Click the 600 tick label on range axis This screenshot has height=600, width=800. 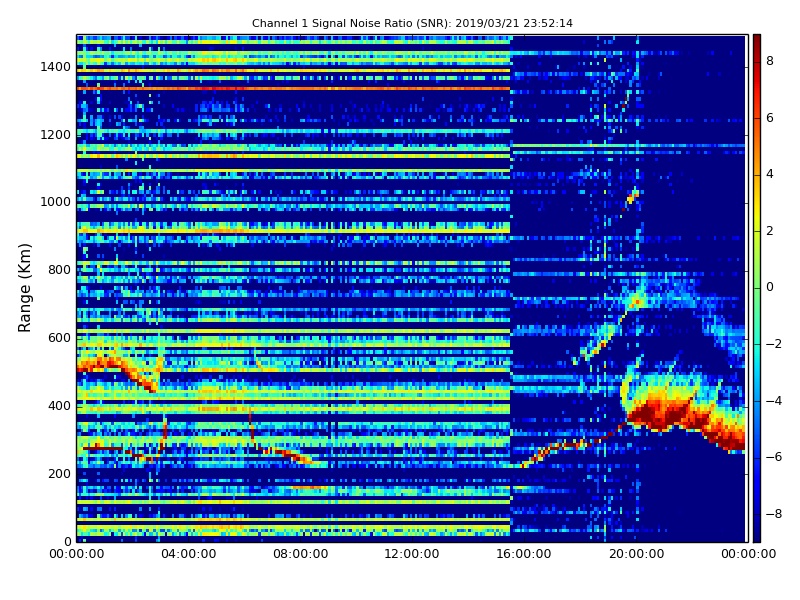tap(59, 338)
